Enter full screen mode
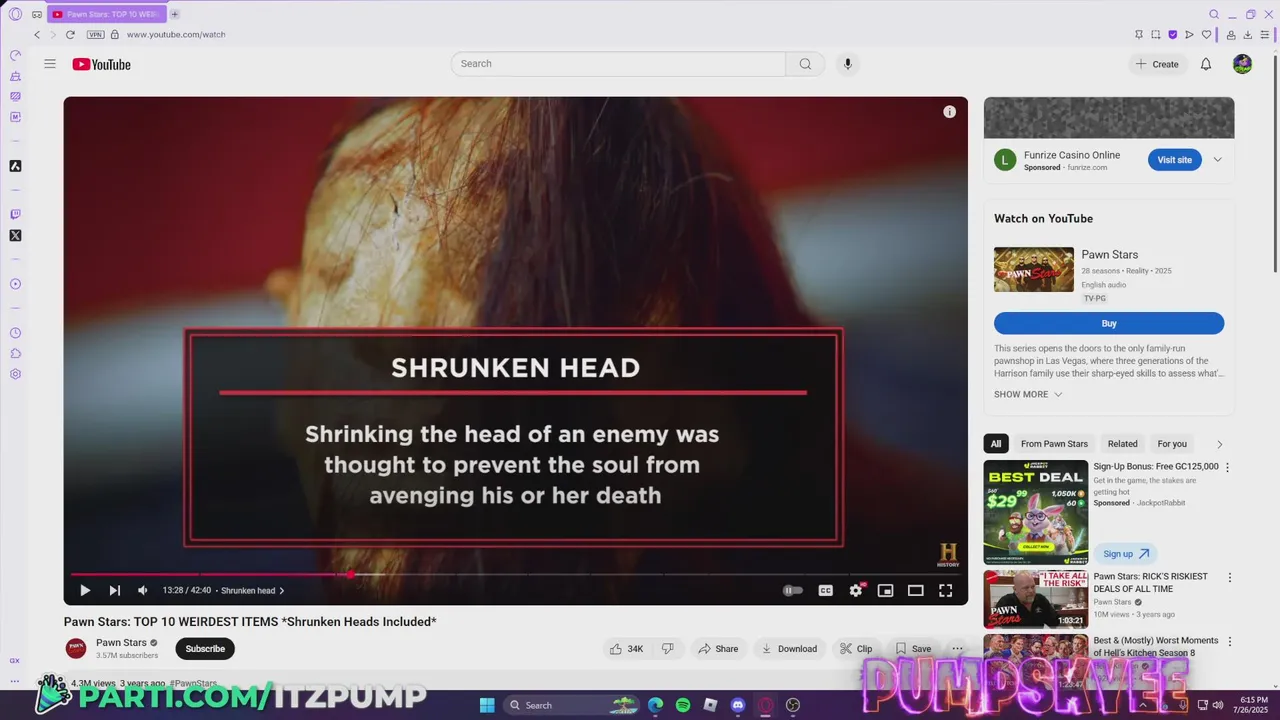 tap(945, 590)
